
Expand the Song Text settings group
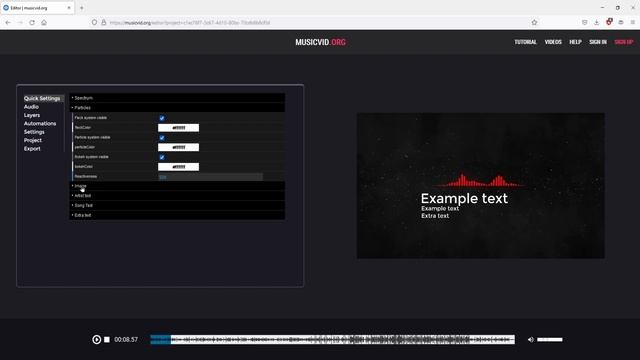pos(178,205)
